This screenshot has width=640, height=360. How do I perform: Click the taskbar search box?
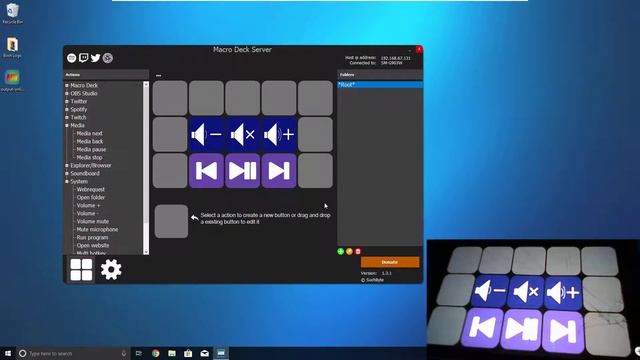[x=73, y=353]
